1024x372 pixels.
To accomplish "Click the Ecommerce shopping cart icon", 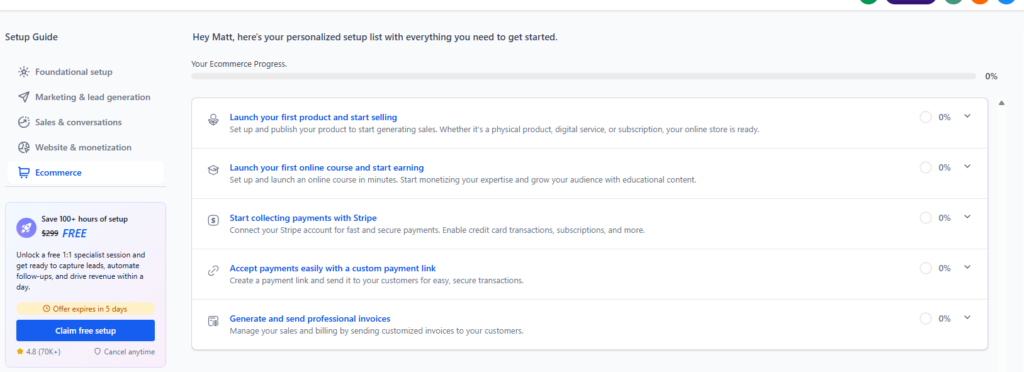I will [x=24, y=173].
